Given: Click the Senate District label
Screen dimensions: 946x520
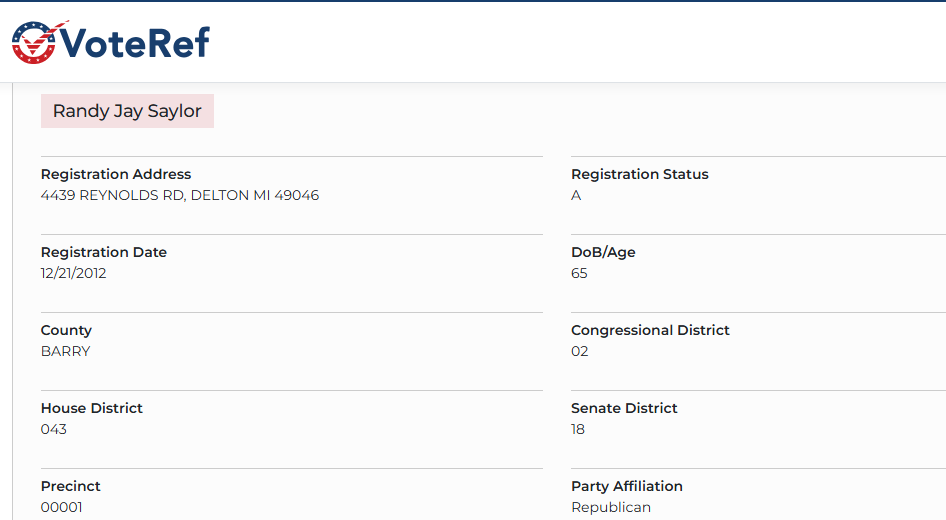Looking at the screenshot, I should pos(624,408).
